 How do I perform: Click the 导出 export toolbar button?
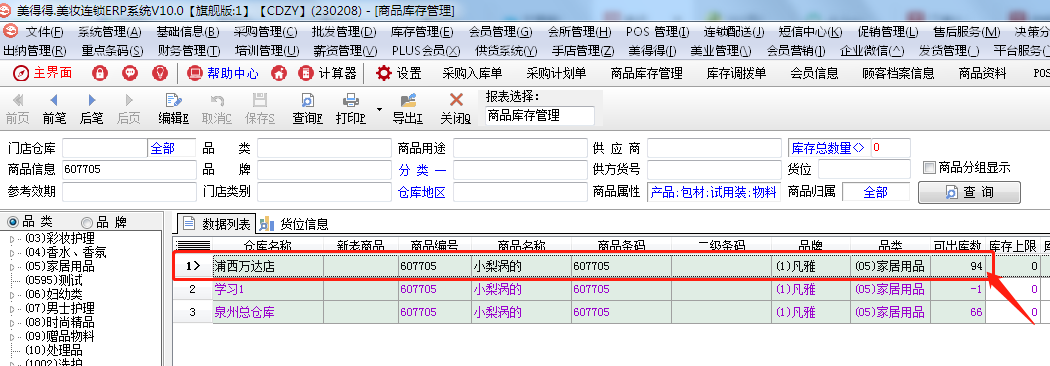click(408, 109)
